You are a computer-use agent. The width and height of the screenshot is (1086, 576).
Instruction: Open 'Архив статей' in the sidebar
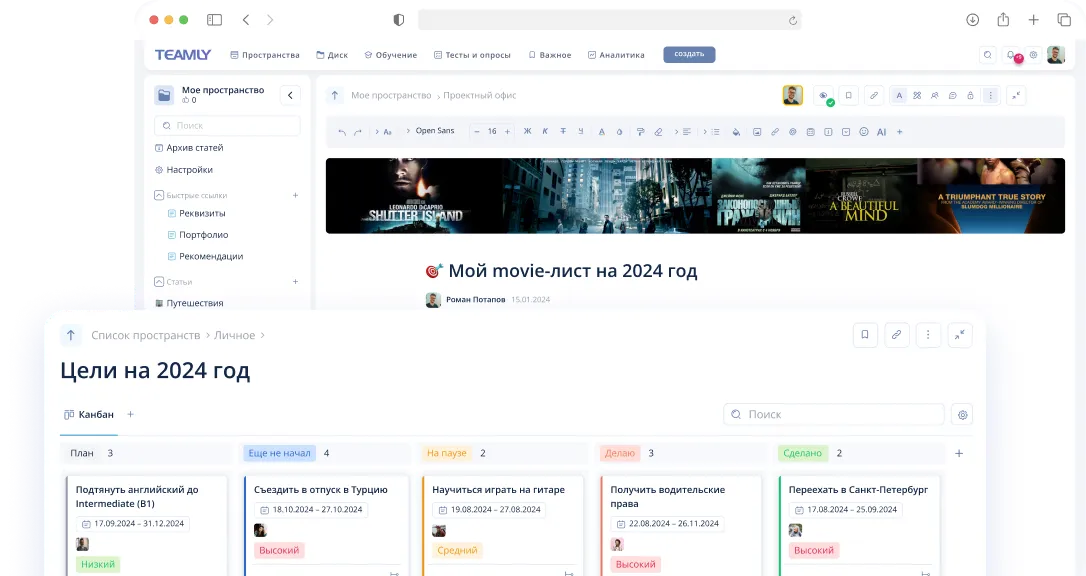194,148
